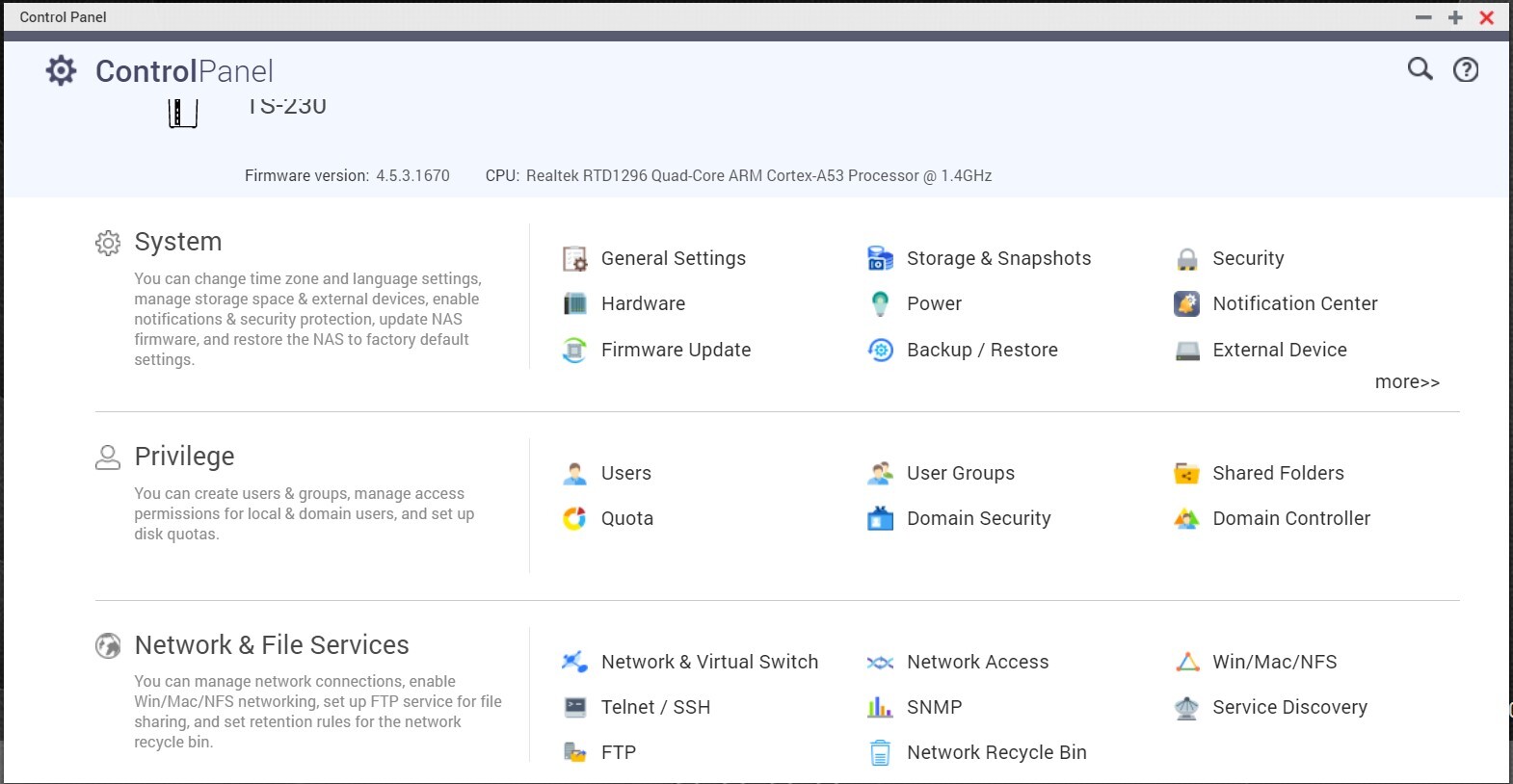
Task: Select the Power settings link
Action: [934, 303]
